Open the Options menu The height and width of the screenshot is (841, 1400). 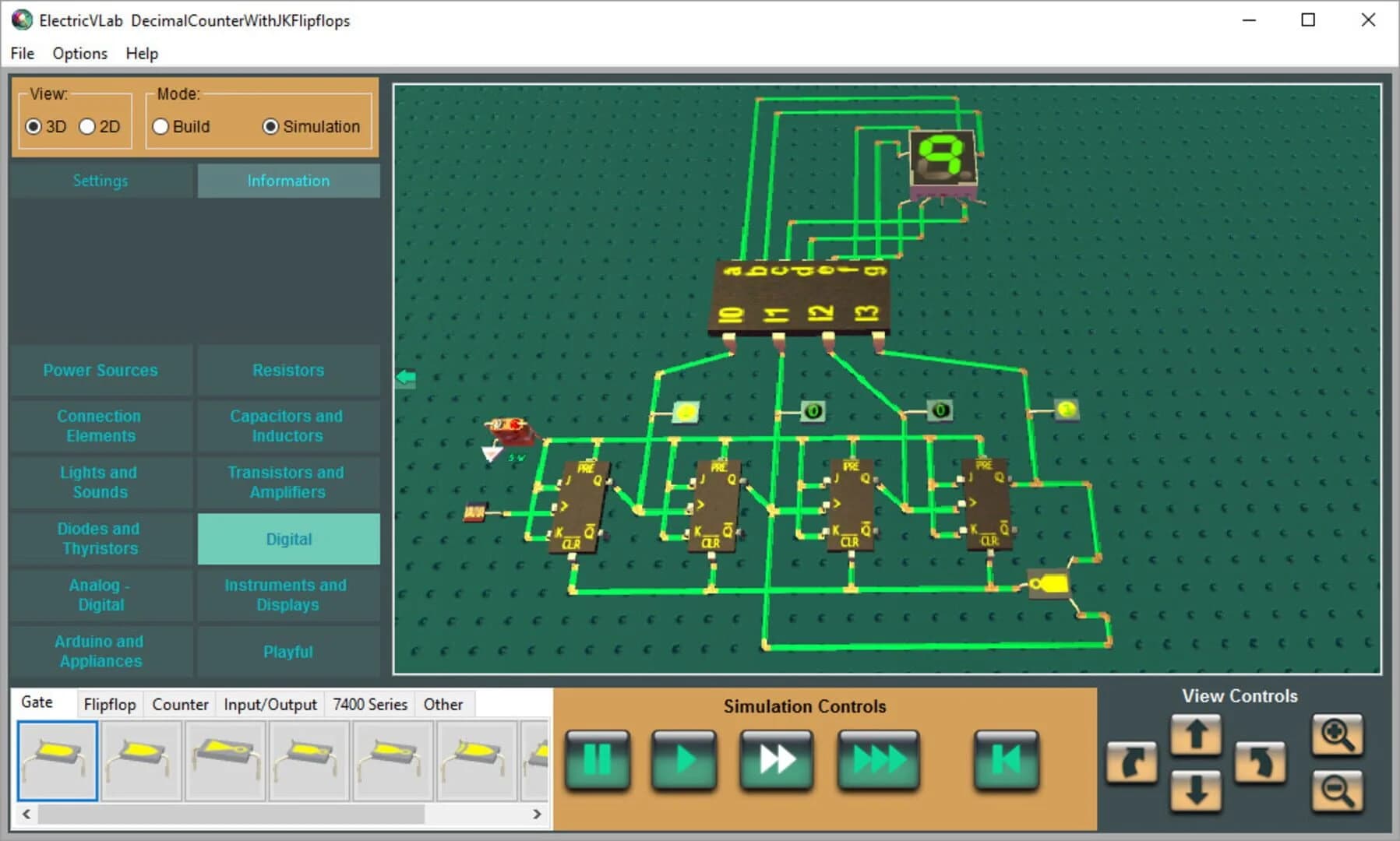79,53
